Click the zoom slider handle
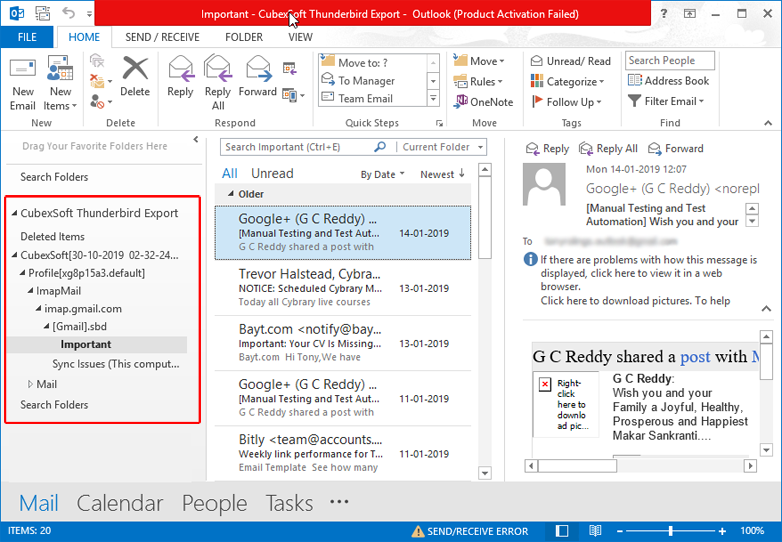The image size is (782, 542). point(671,531)
